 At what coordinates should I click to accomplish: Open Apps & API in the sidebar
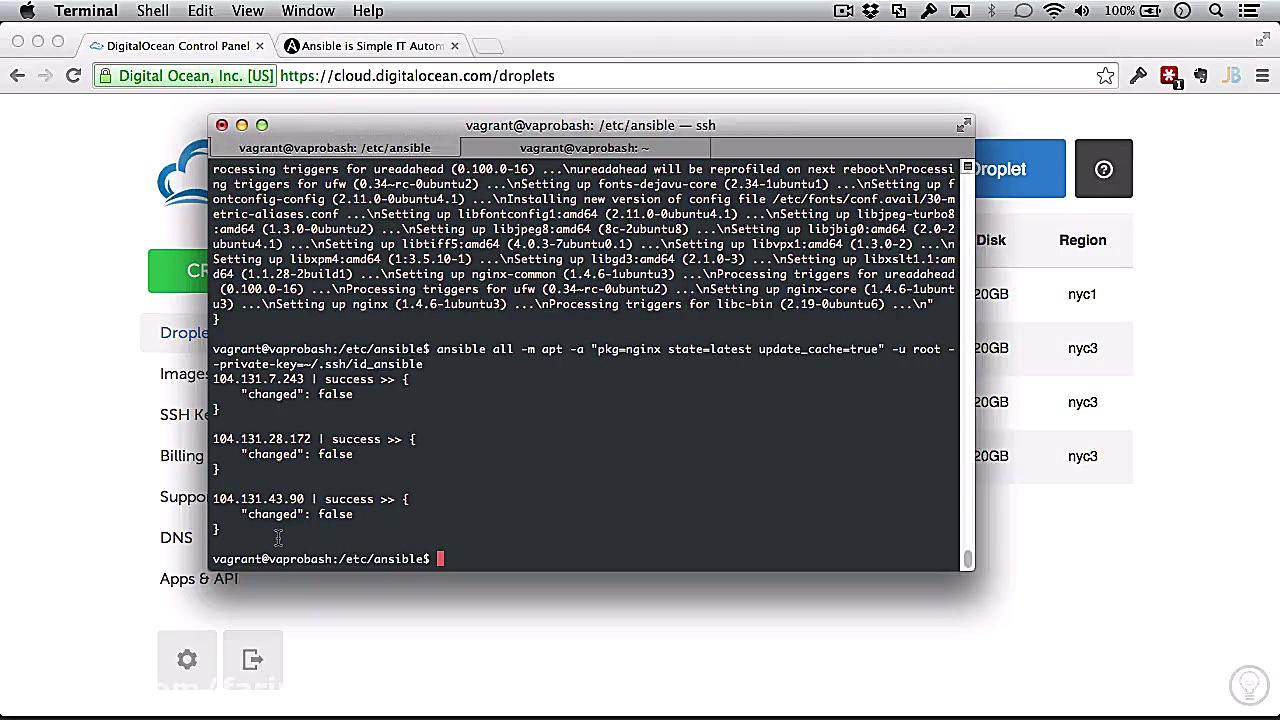pyautogui.click(x=199, y=579)
